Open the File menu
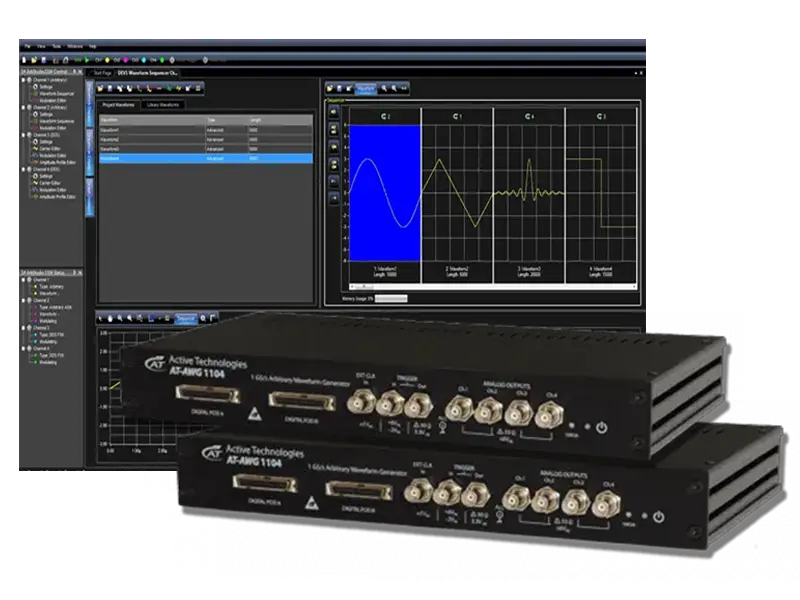Screen dimensions: 800x600 28,46
